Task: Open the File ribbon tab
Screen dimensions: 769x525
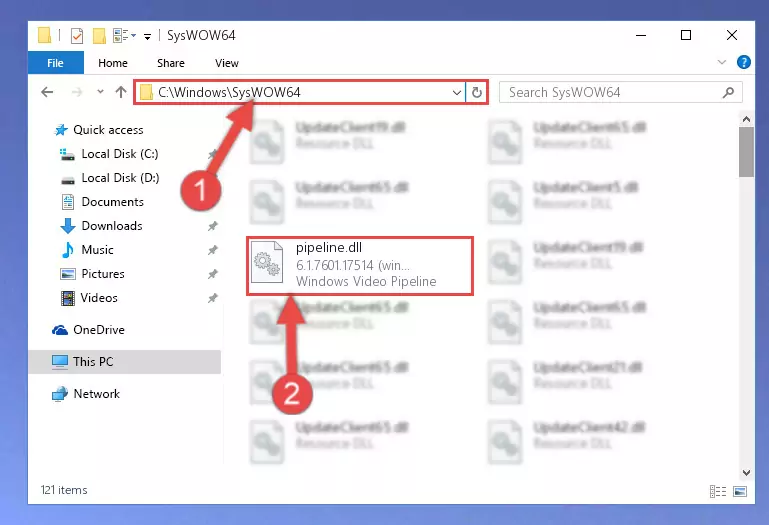Action: pos(55,63)
